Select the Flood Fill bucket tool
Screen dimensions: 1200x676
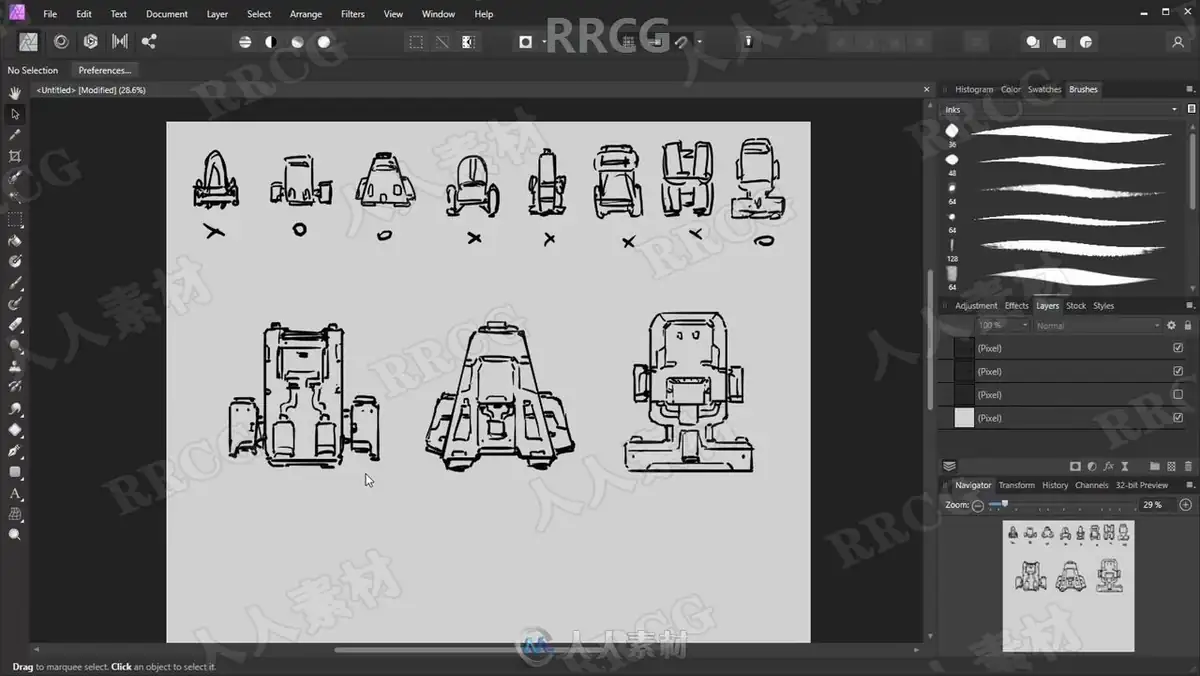pyautogui.click(x=15, y=240)
